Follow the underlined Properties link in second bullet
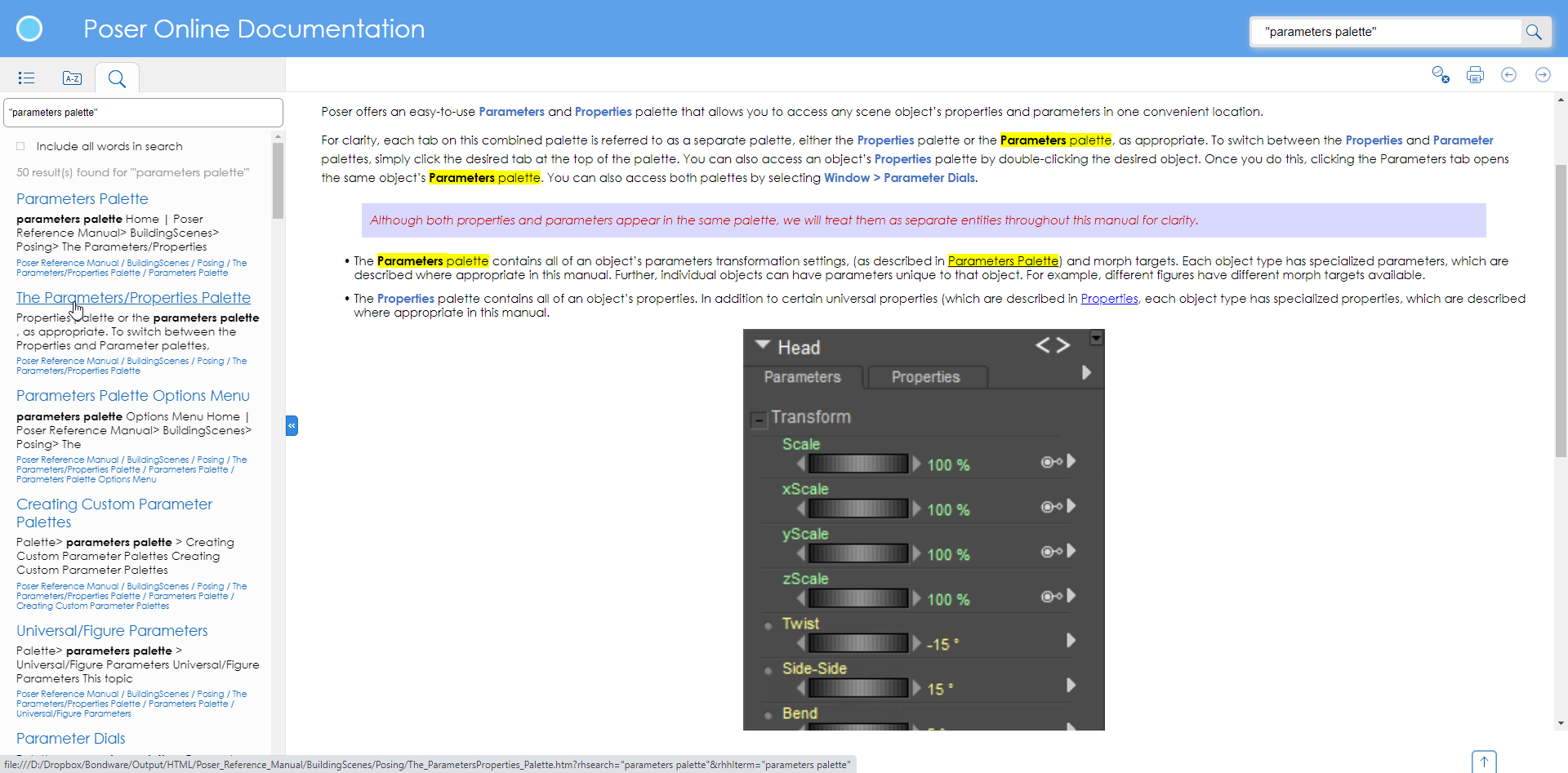This screenshot has width=1568, height=773. click(1109, 299)
